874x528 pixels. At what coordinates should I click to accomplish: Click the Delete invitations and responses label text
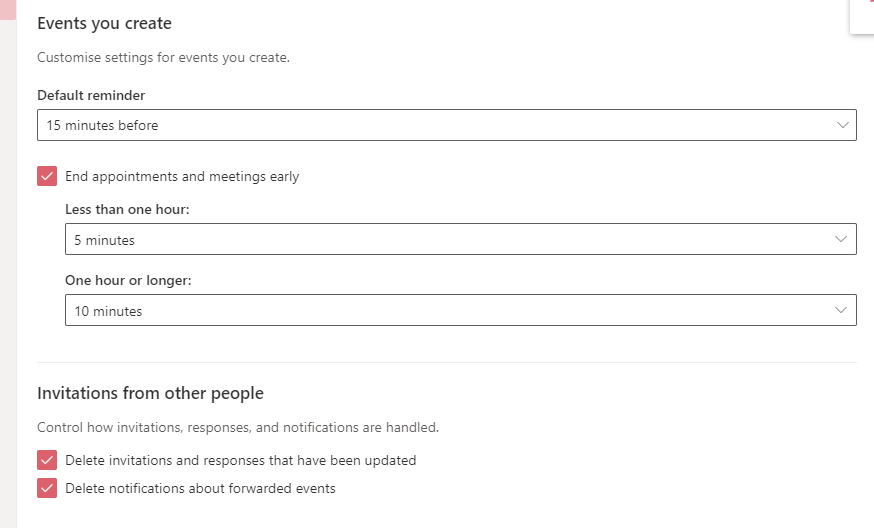click(x=241, y=460)
